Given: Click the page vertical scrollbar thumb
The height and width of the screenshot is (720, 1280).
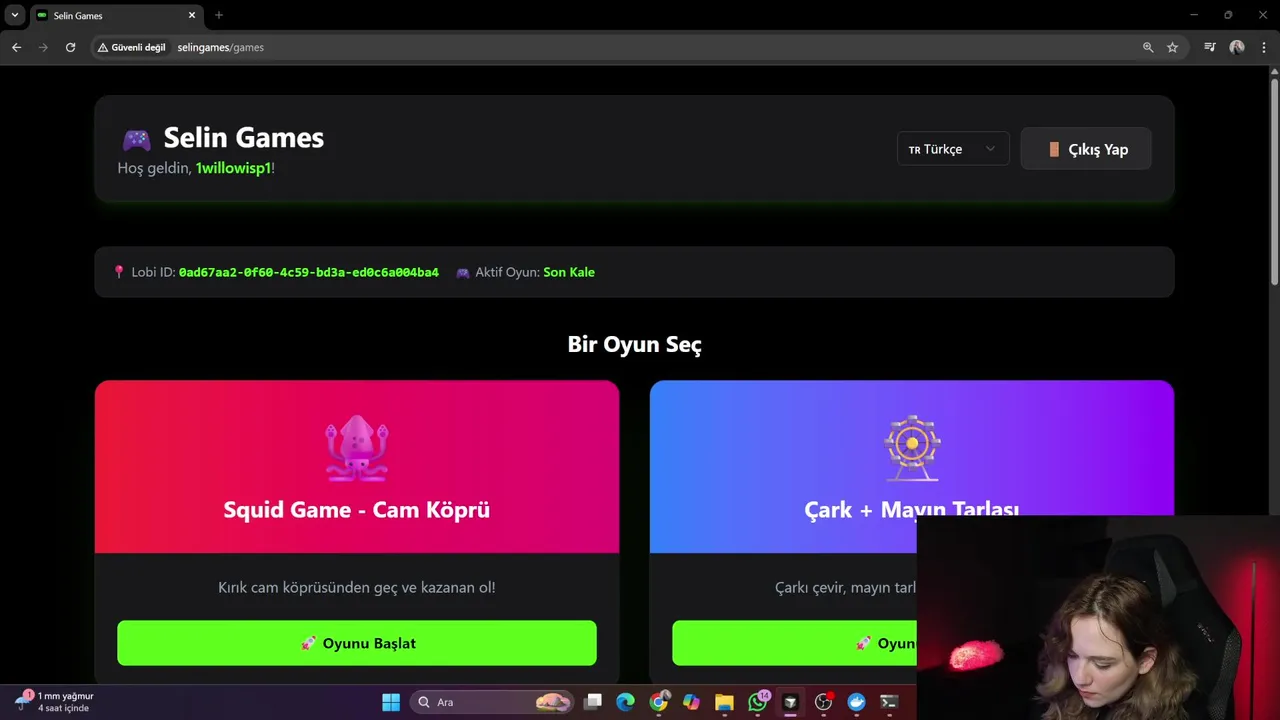Looking at the screenshot, I should [x=1274, y=180].
